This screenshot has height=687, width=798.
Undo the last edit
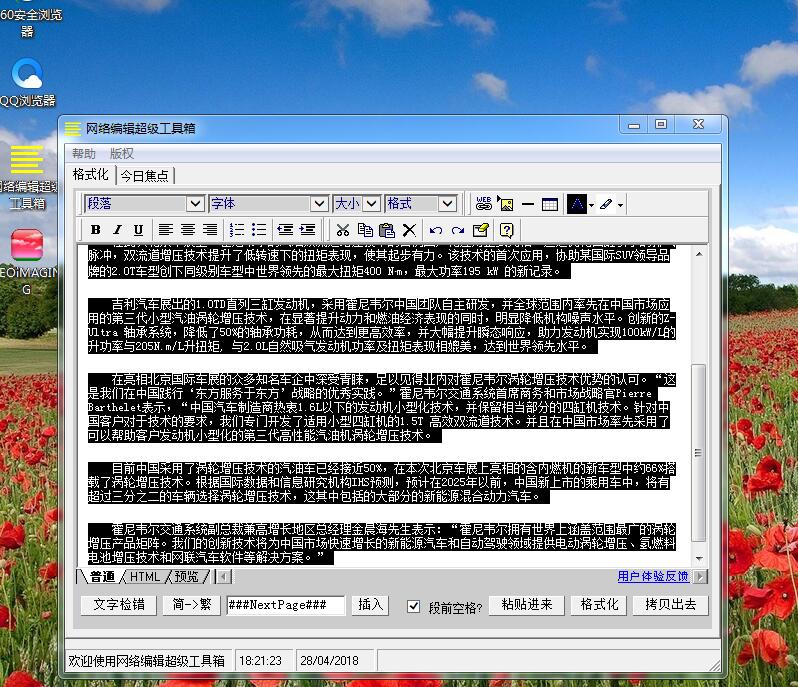[435, 230]
